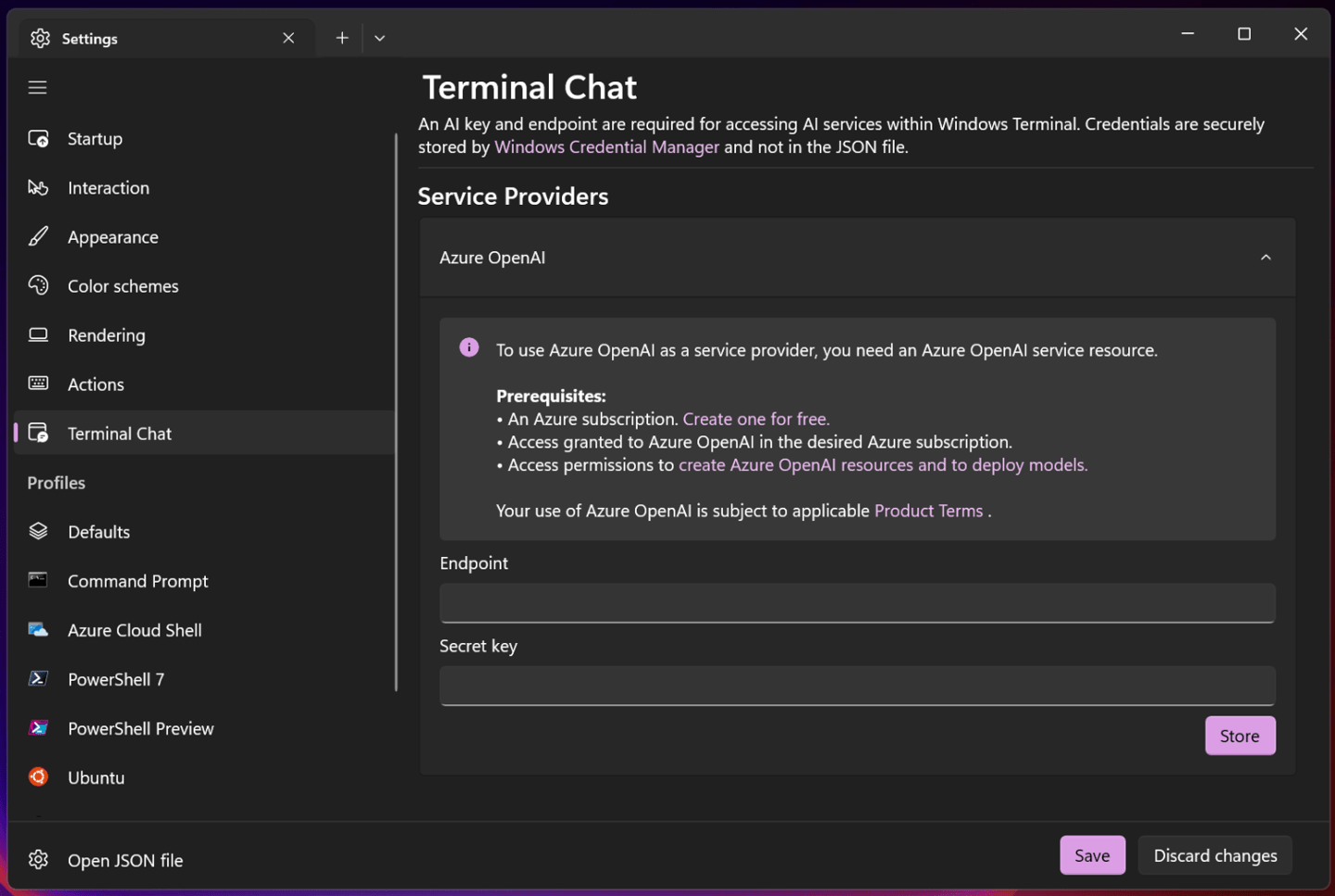The width and height of the screenshot is (1335, 896).
Task: Open the Windows Credential Manager link
Action: click(x=606, y=146)
